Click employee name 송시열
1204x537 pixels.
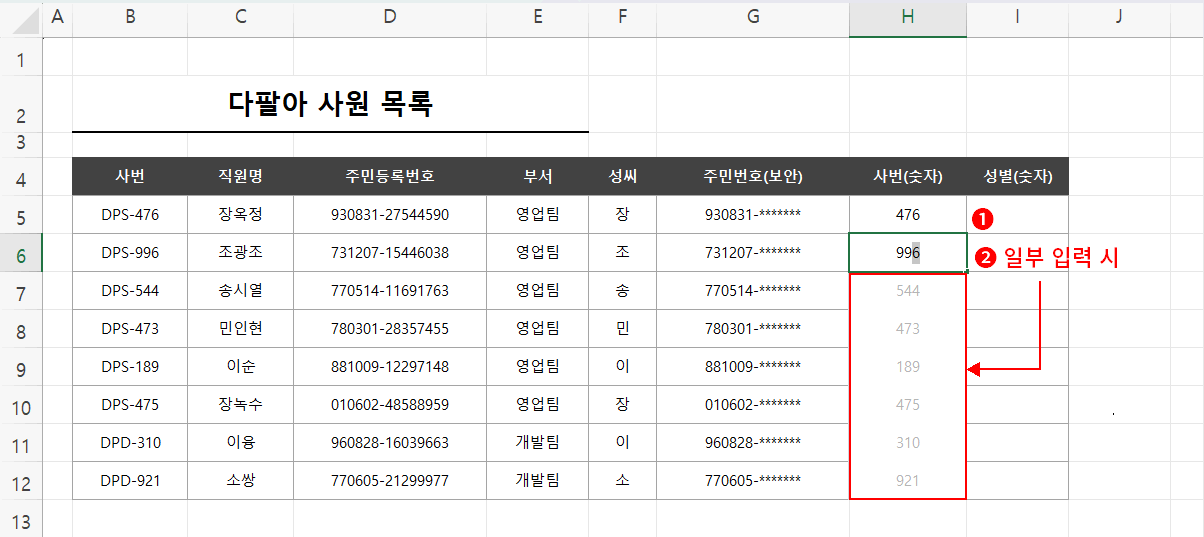click(x=241, y=291)
